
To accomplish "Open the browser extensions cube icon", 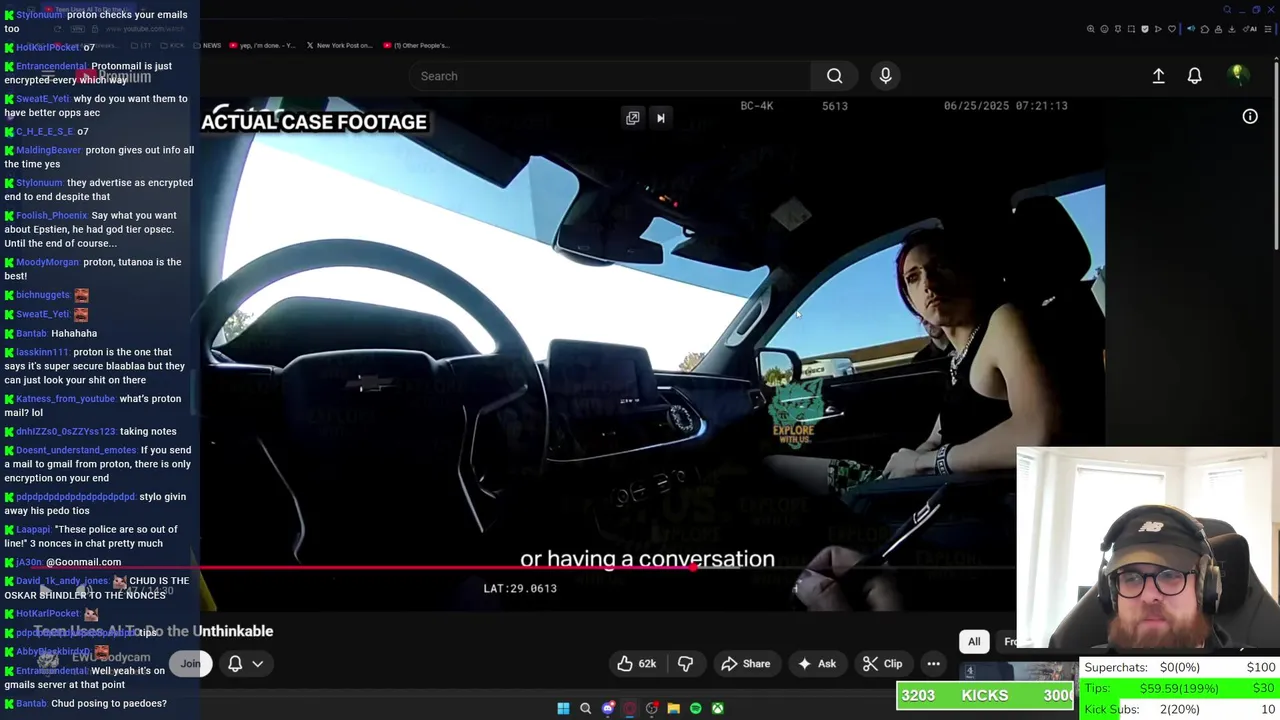I will (x=1205, y=29).
